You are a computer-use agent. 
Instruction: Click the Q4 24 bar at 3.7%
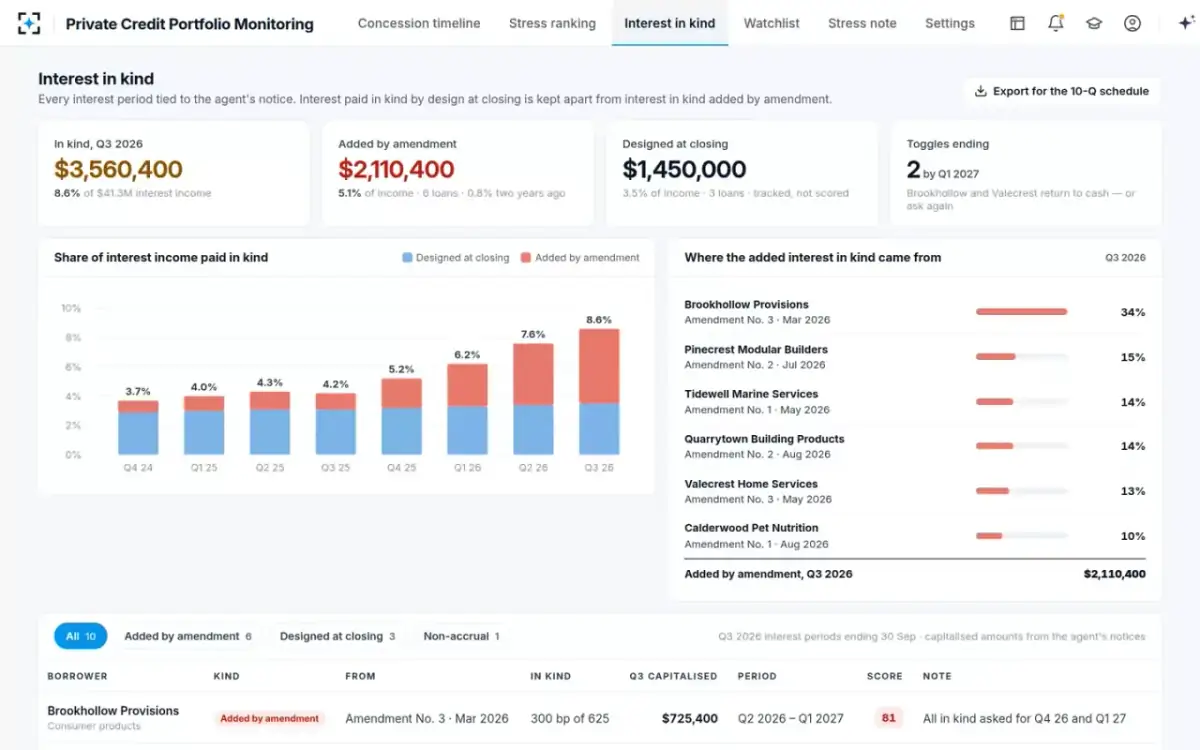138,428
